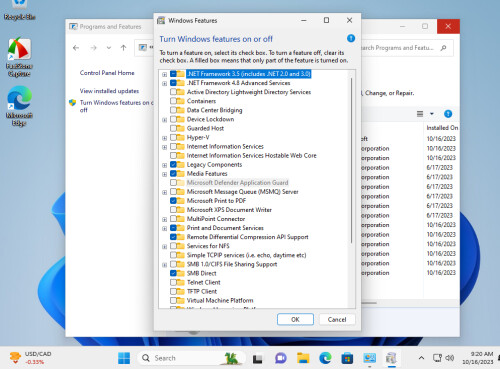Toggle the .NET Framework 3.5 checkbox
500x369 pixels.
tap(173, 74)
